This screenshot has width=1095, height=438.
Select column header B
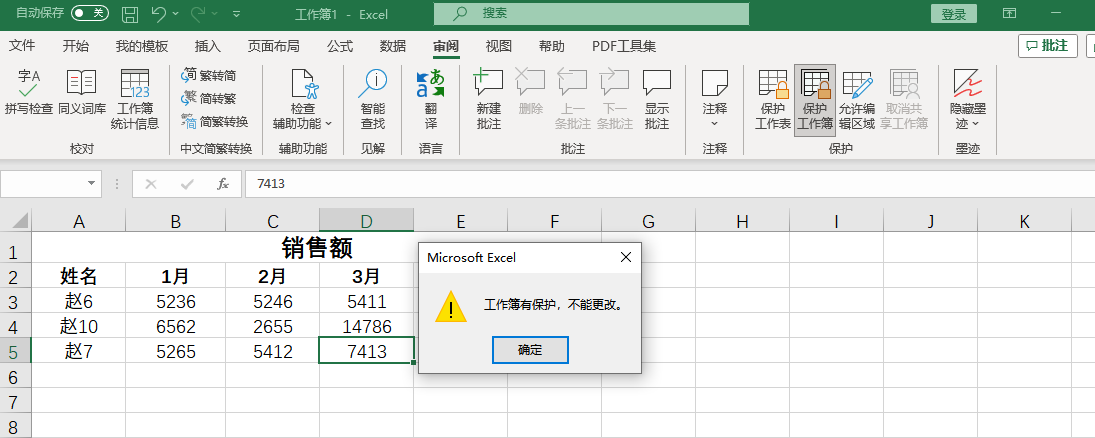coord(176,221)
